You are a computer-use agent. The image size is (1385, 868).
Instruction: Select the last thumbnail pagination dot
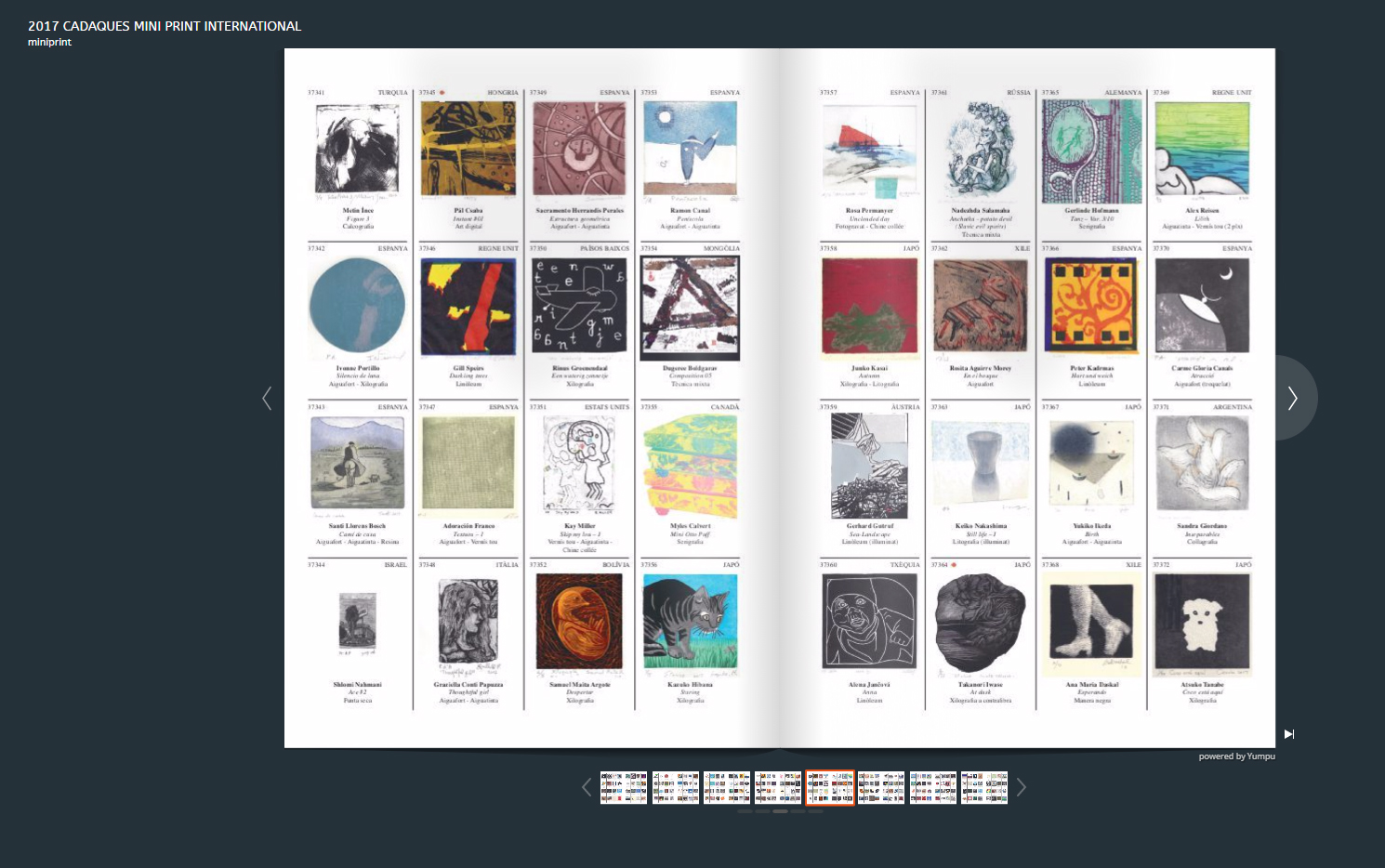(x=815, y=811)
